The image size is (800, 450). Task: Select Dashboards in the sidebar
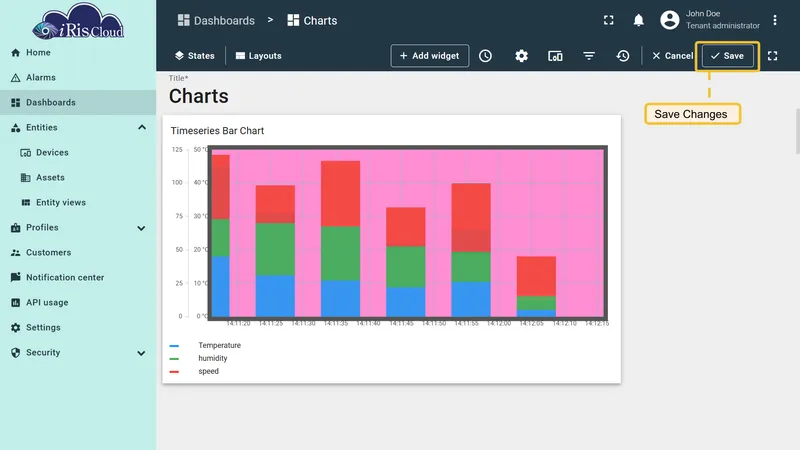click(x=78, y=103)
